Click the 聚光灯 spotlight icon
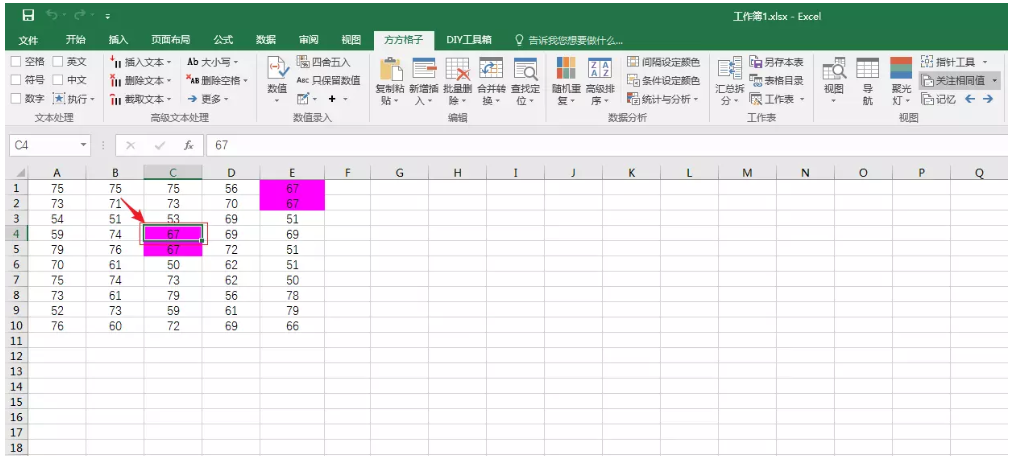 (x=901, y=68)
